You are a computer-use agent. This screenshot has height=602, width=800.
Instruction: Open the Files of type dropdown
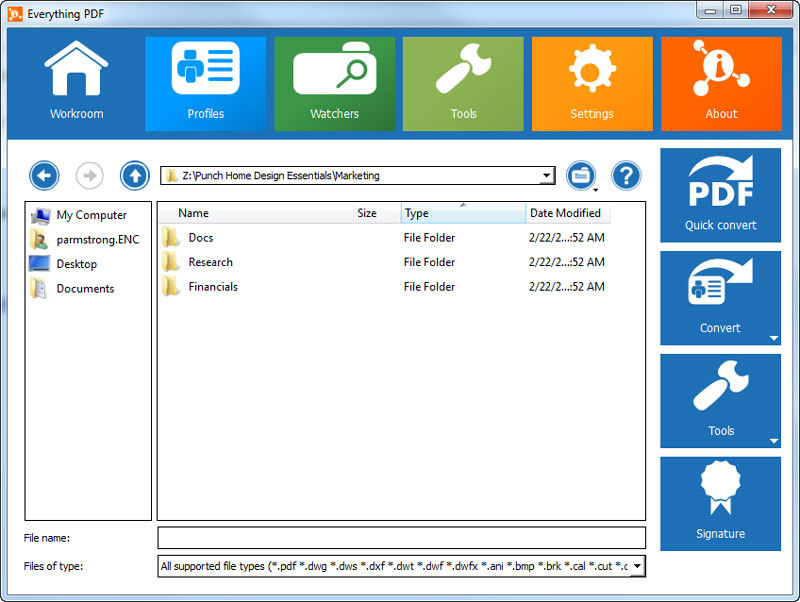coord(637,566)
